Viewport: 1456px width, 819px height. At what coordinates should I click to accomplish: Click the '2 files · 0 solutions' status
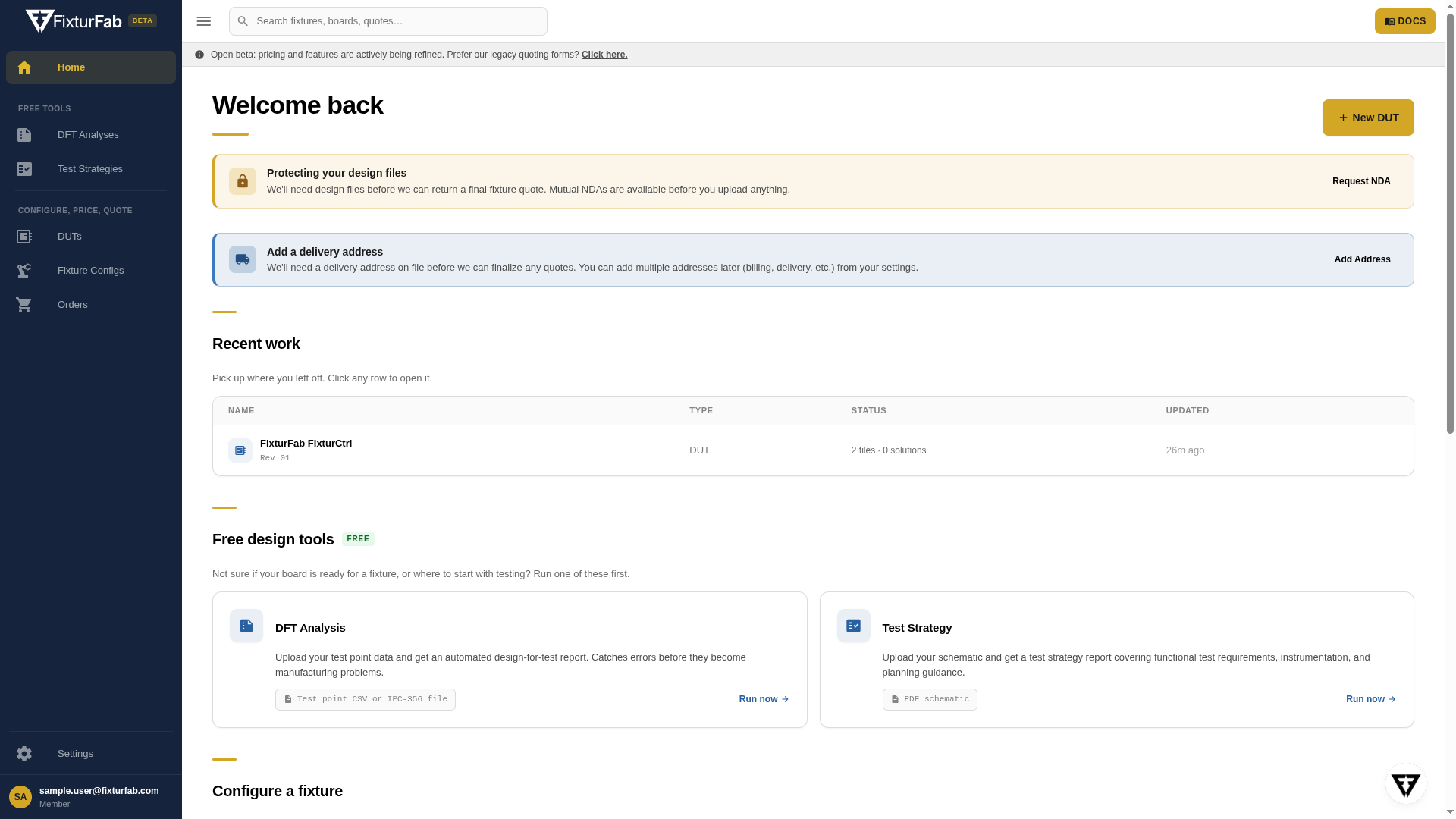point(889,450)
